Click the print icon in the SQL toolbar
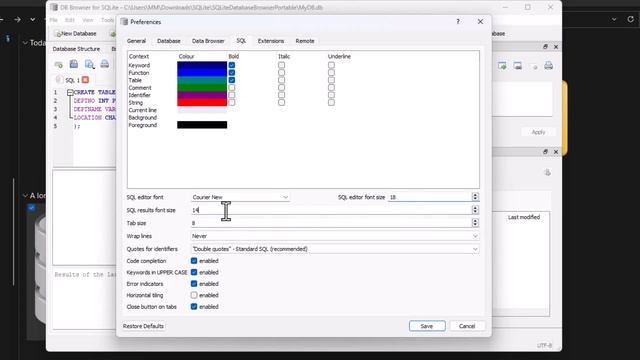 (x=105, y=64)
